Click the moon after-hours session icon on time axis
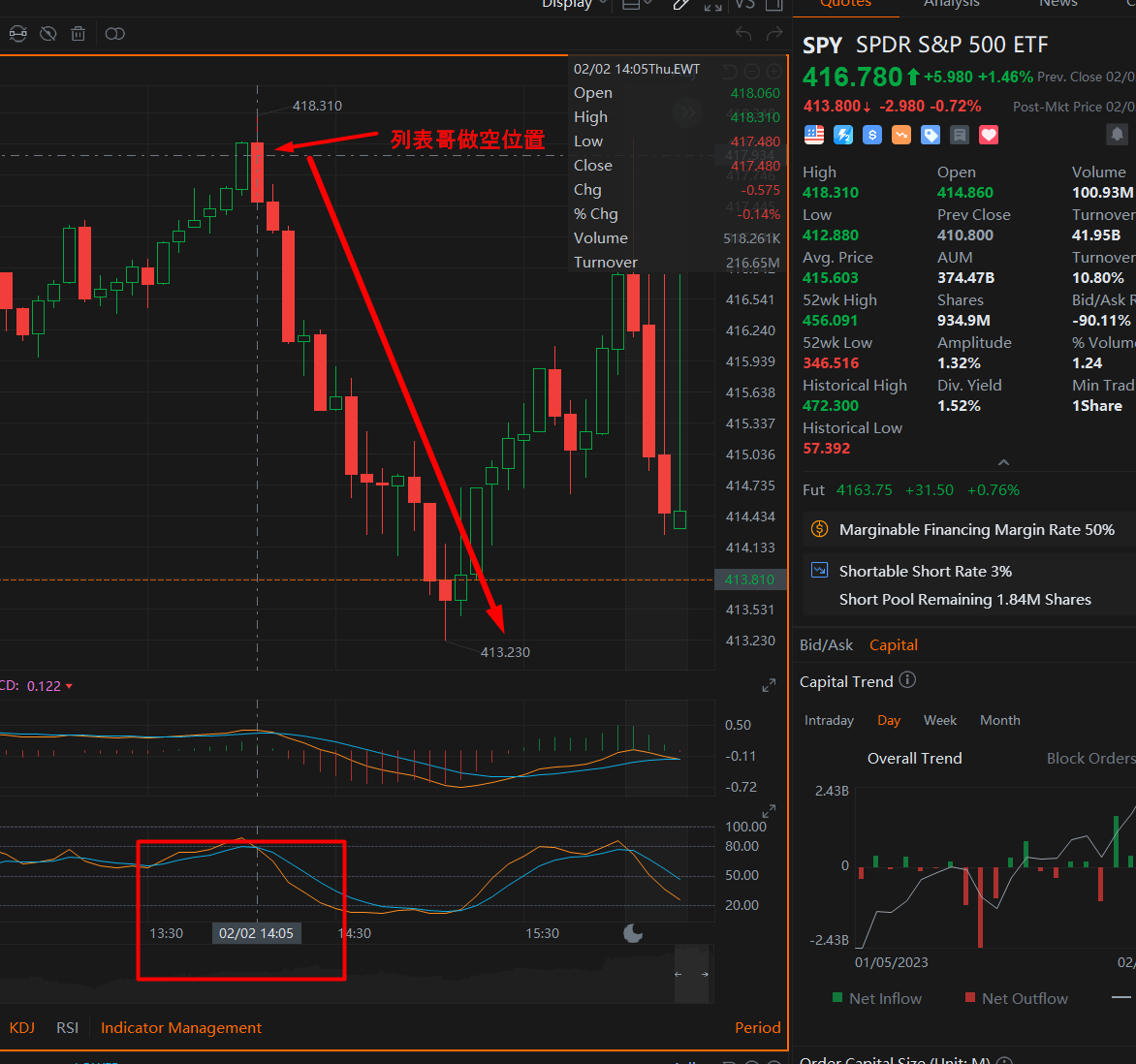The height and width of the screenshot is (1064, 1136). tap(633, 933)
